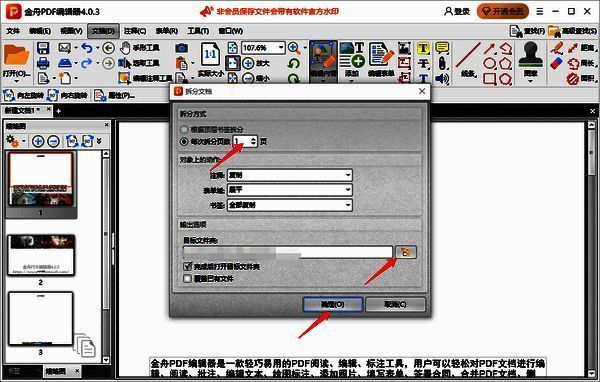Open the 107.6% zoom level dropdown
Image resolution: width=600 pixels, height=382 pixels.
[281, 48]
